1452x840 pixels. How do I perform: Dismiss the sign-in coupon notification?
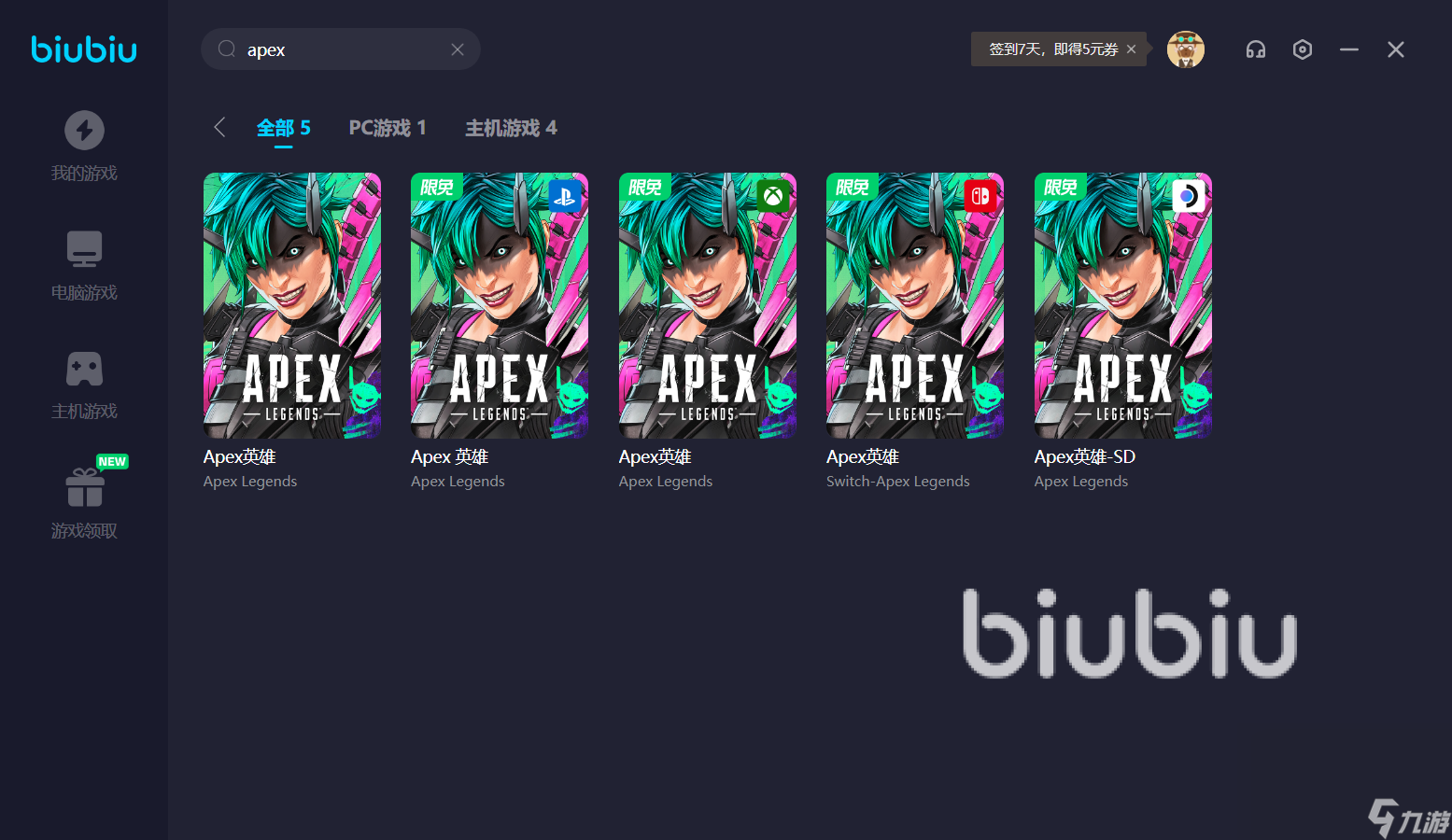[x=1131, y=49]
